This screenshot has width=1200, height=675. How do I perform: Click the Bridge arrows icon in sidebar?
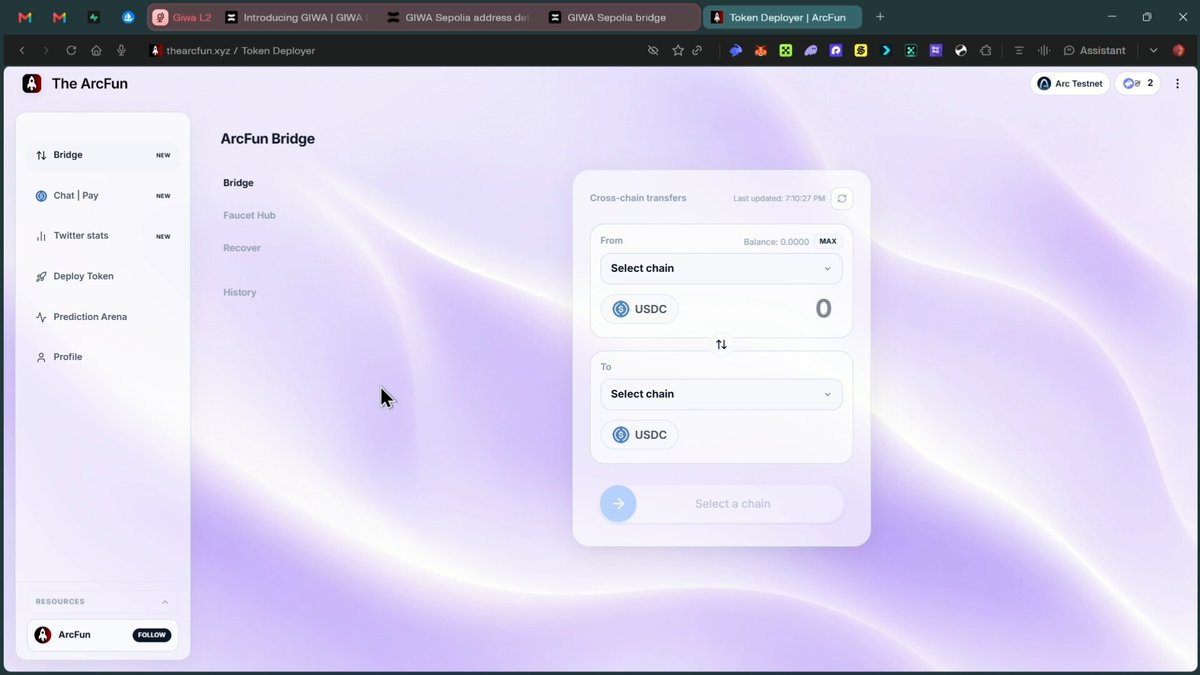[41, 155]
